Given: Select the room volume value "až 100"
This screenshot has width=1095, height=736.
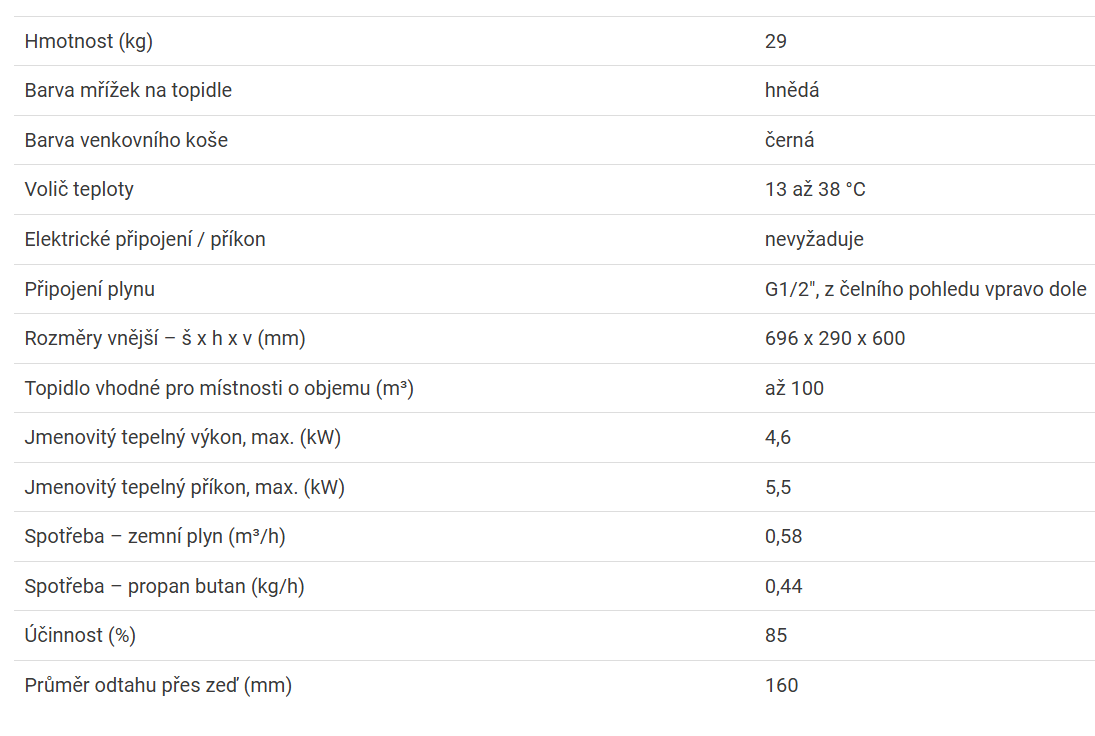Looking at the screenshot, I should [794, 388].
